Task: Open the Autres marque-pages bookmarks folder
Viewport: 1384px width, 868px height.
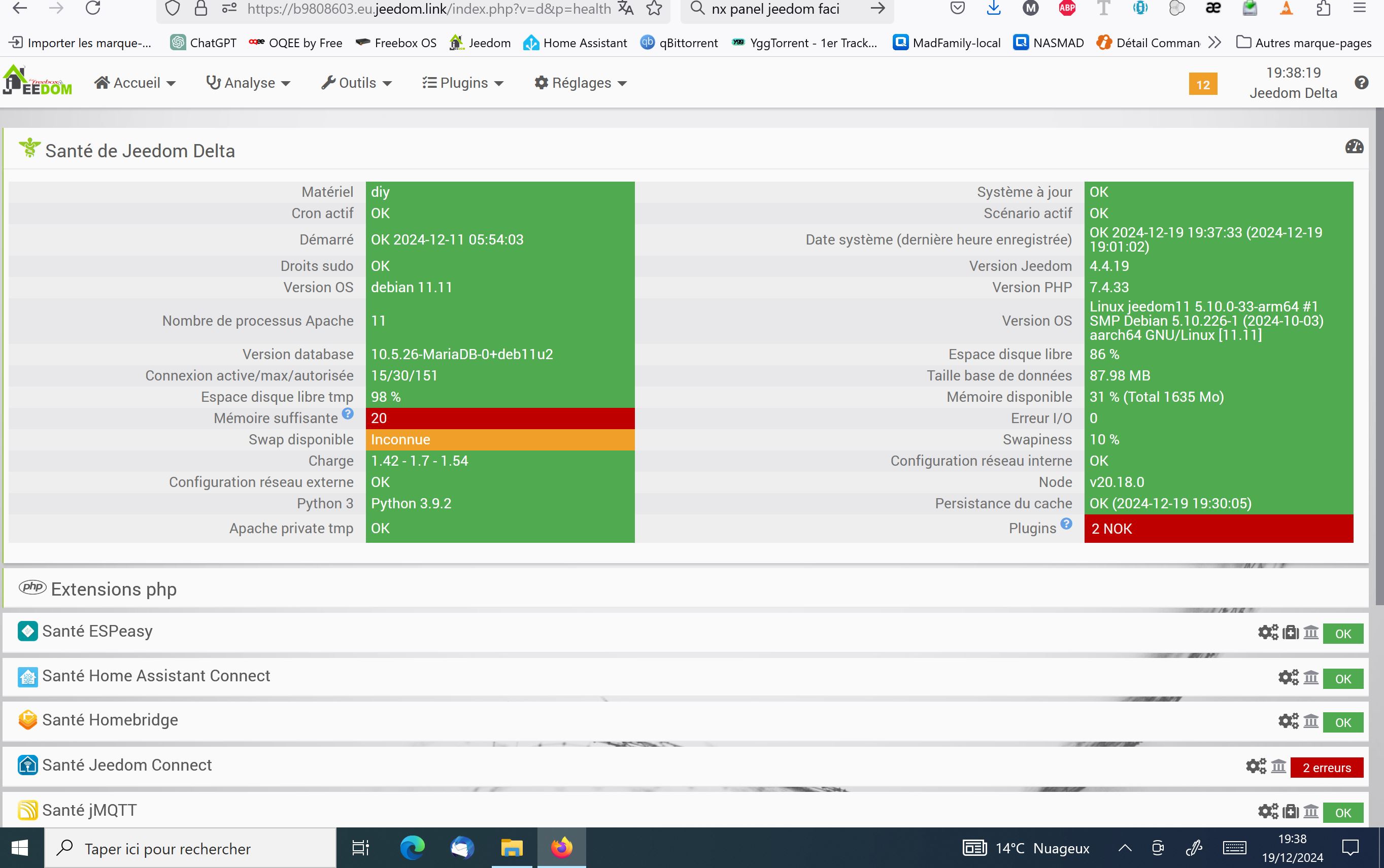Action: [1304, 43]
